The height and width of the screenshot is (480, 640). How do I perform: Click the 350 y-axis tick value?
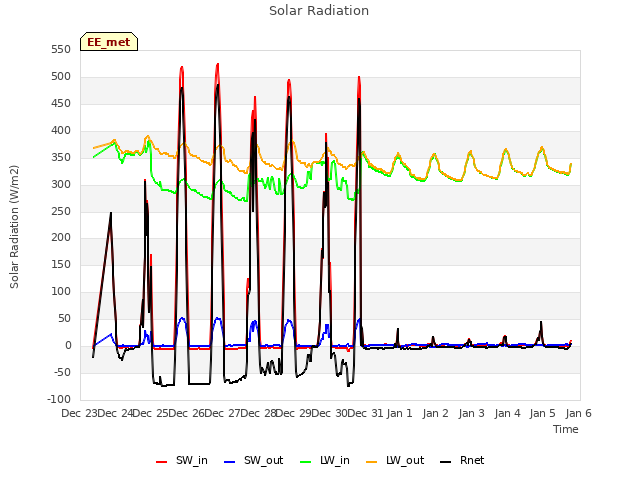coord(61,158)
